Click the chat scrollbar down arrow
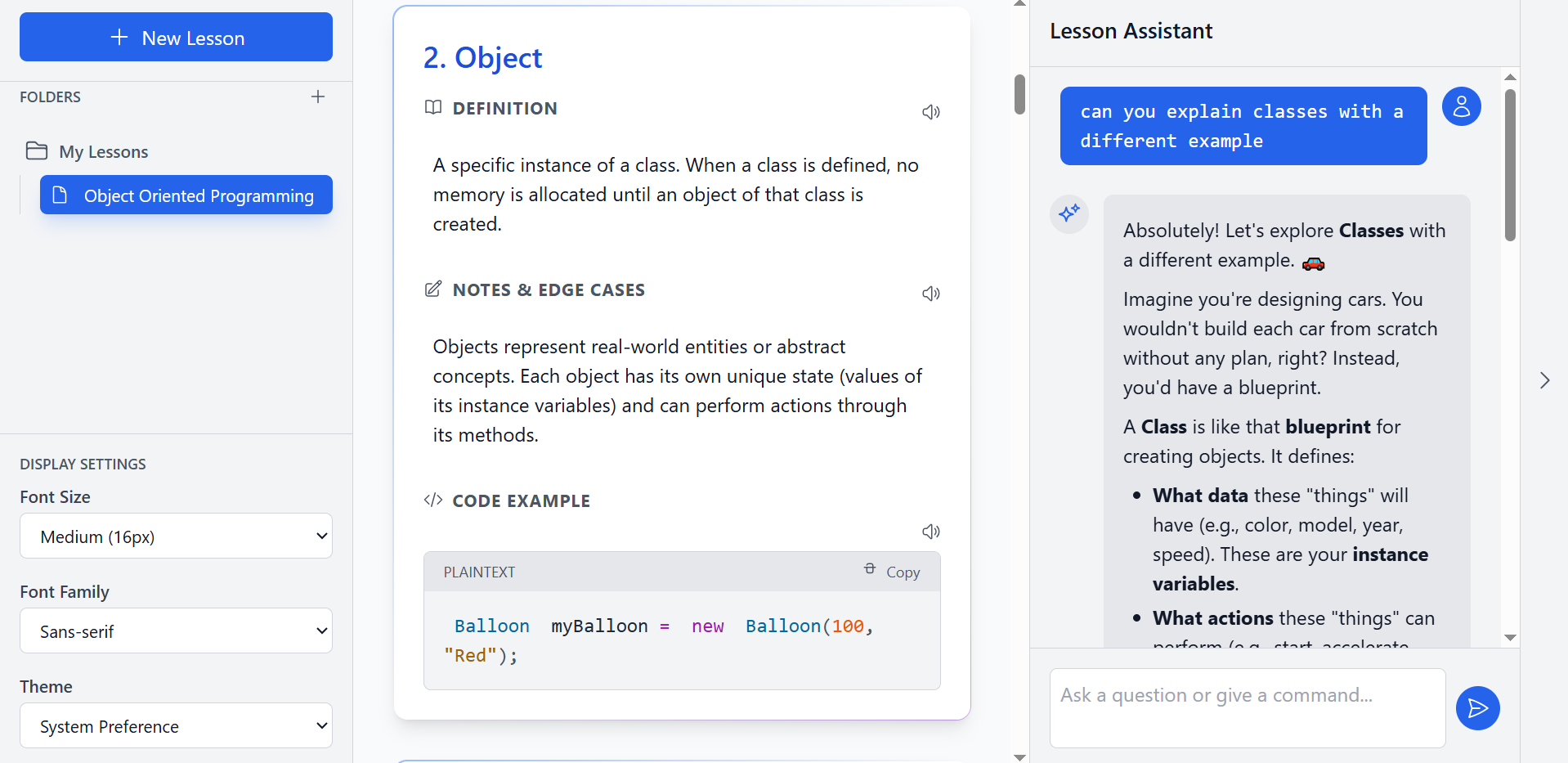Screen dimensions: 1568x763 coord(1510,638)
